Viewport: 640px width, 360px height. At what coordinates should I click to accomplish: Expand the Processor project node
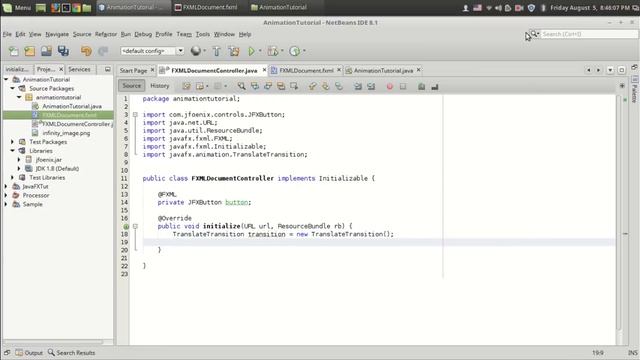[6, 195]
